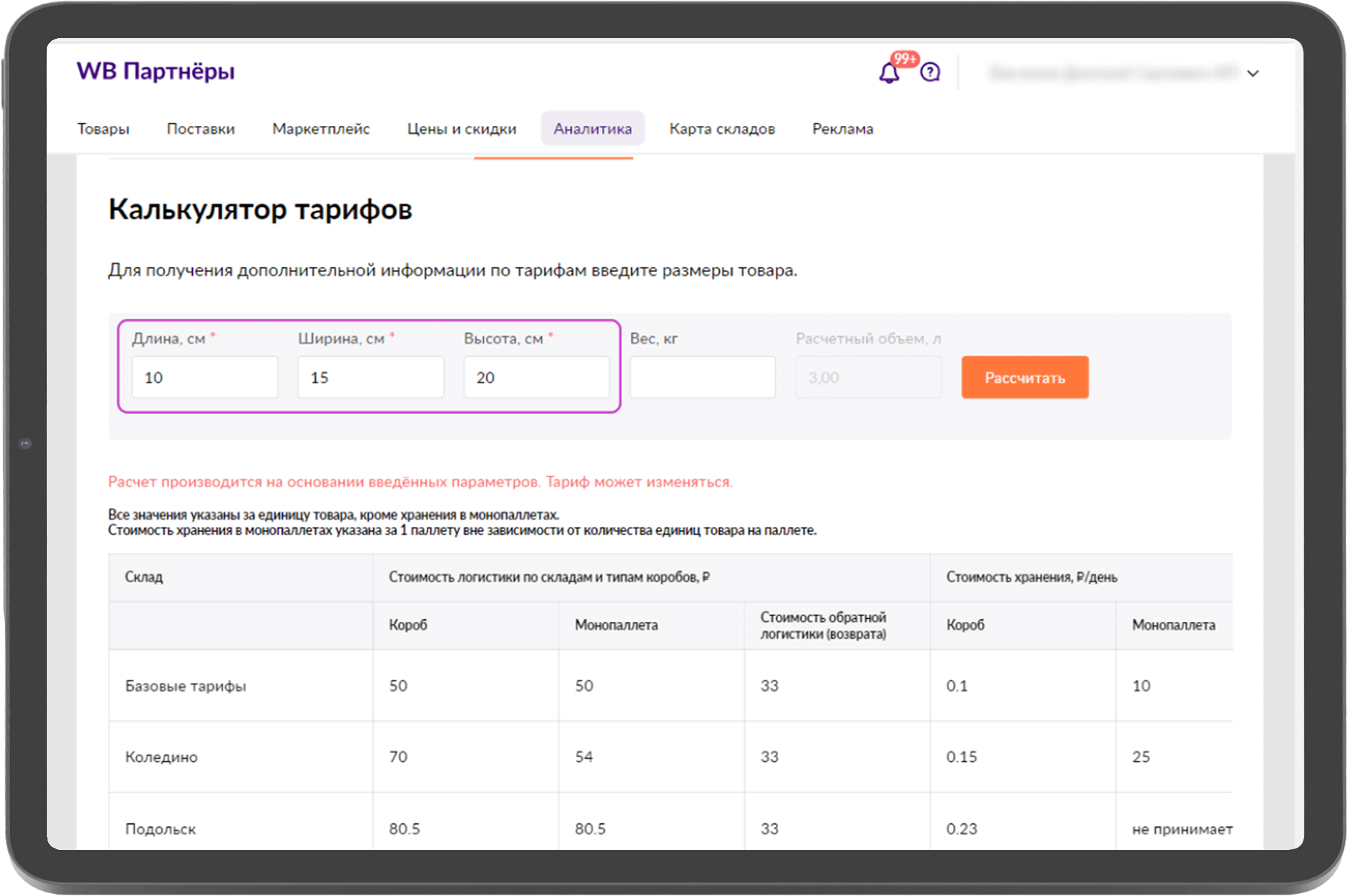Open the Поставки menu

[201, 129]
